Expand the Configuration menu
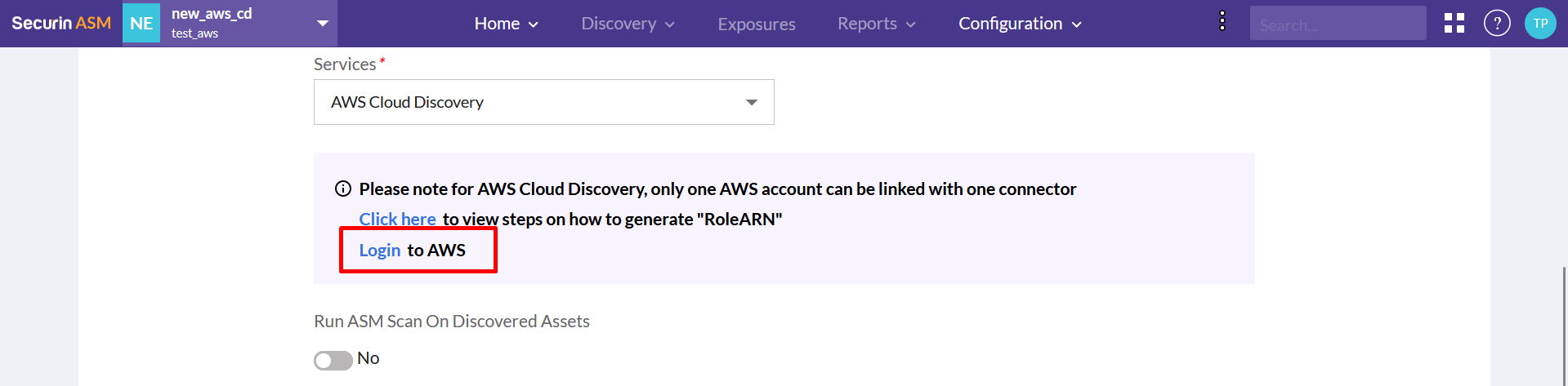The image size is (1568, 386). [x=1020, y=24]
